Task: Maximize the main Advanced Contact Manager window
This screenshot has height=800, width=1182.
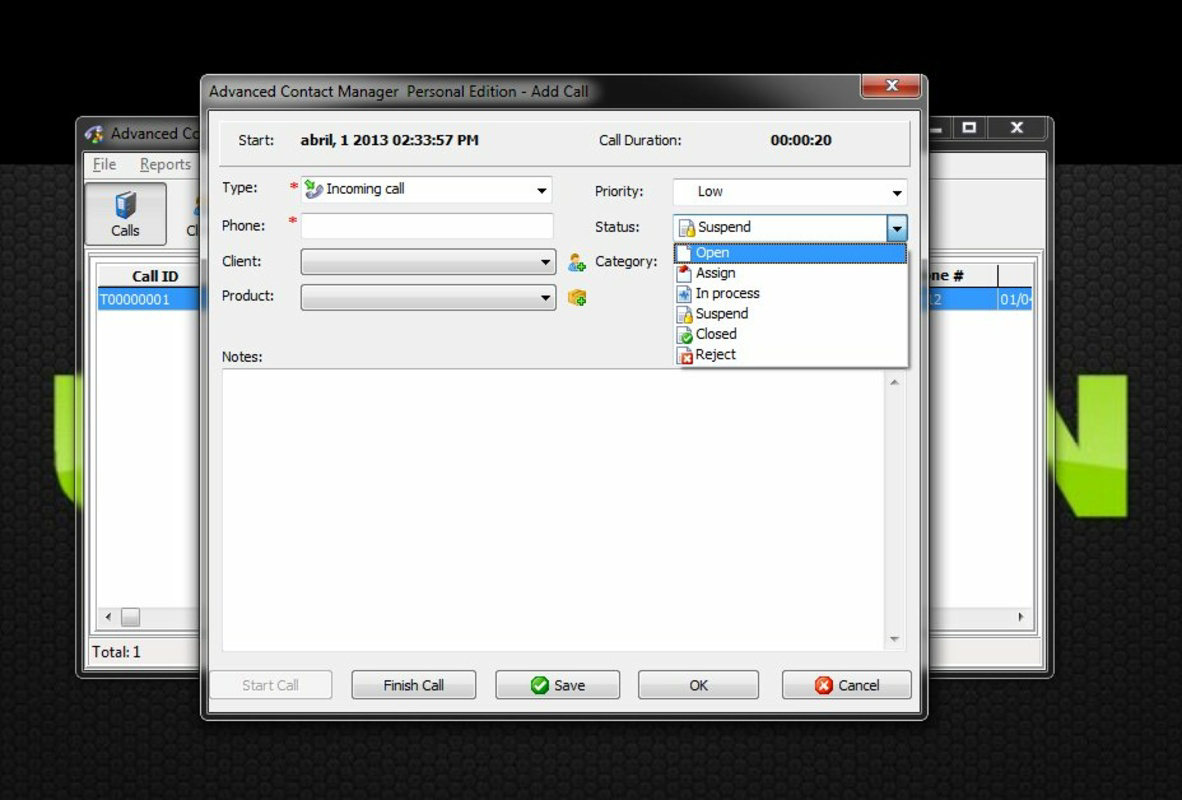Action: 969,127
